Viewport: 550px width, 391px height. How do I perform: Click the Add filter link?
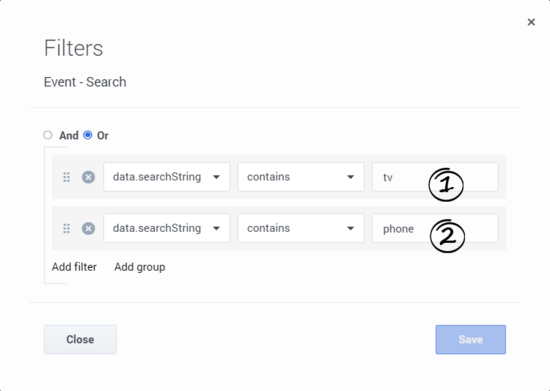coord(74,267)
